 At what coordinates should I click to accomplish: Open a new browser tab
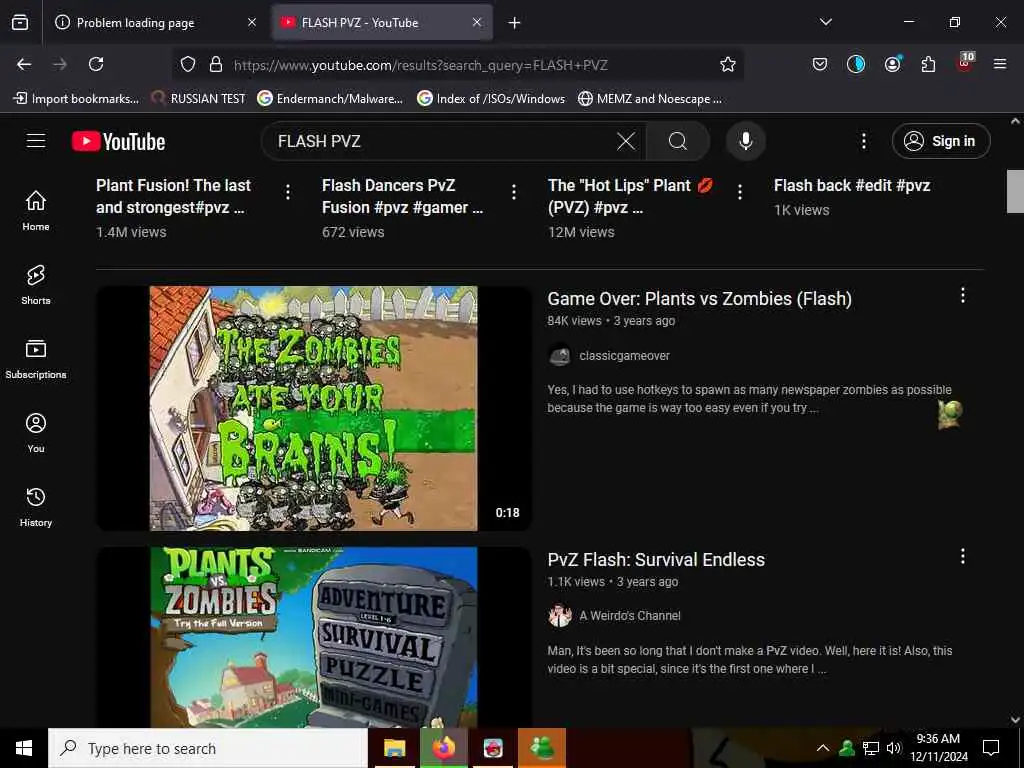[514, 23]
